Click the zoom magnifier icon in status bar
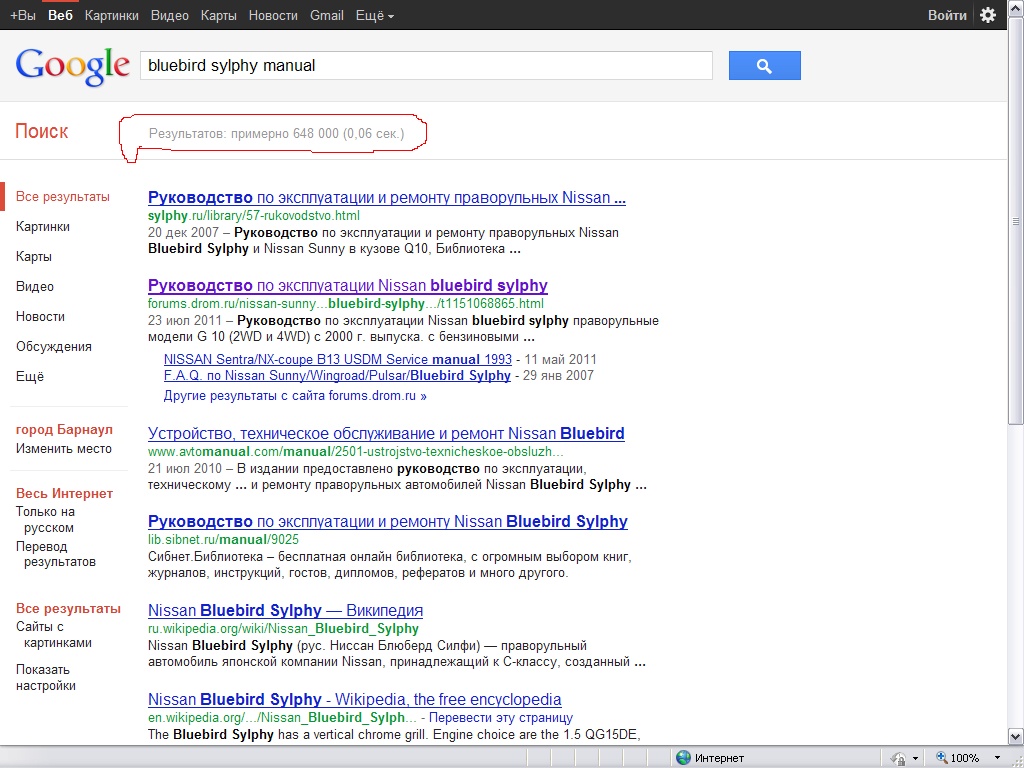Image resolution: width=1024 pixels, height=768 pixels. (x=942, y=758)
